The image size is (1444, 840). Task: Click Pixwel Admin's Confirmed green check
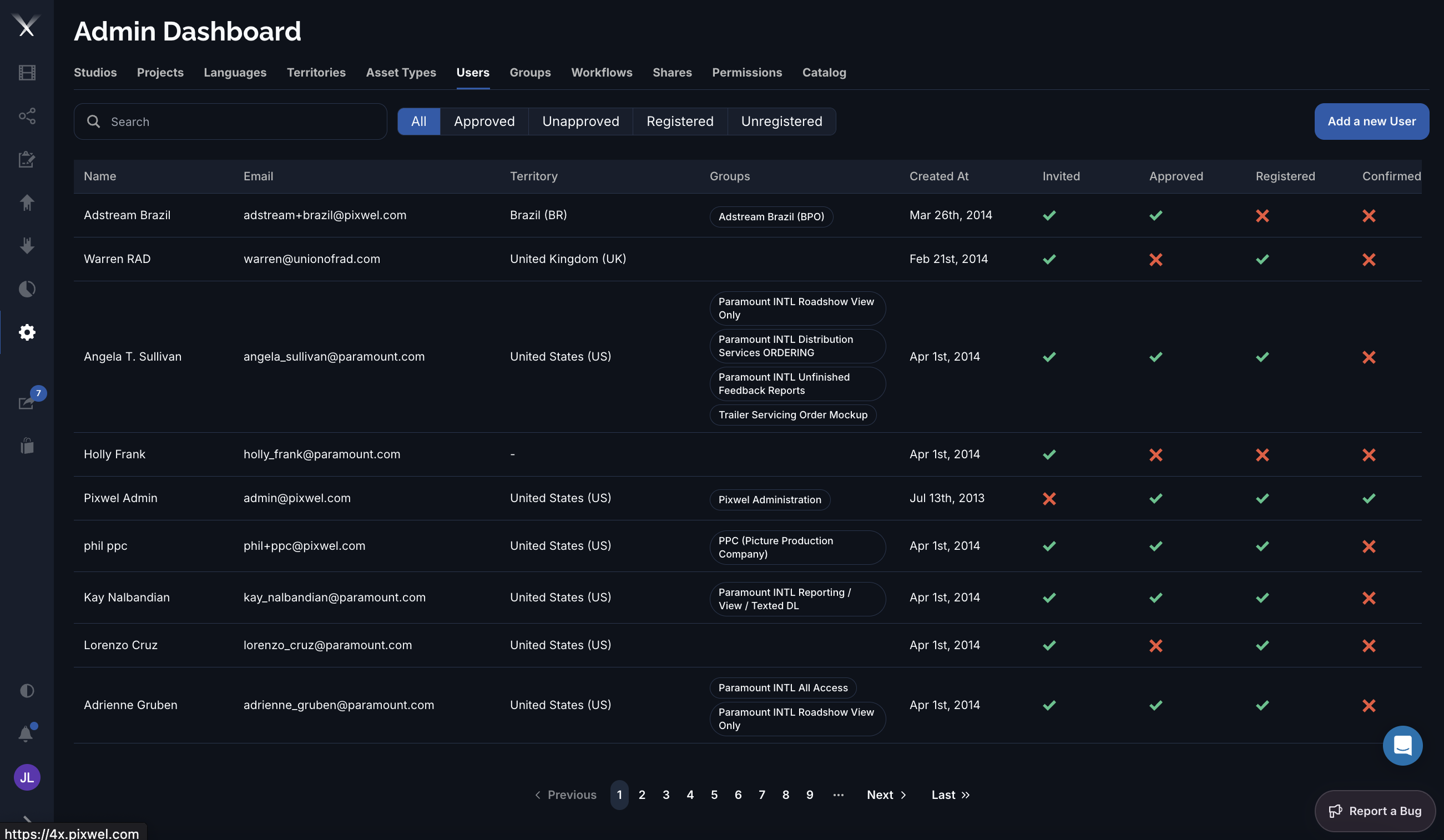(x=1369, y=498)
